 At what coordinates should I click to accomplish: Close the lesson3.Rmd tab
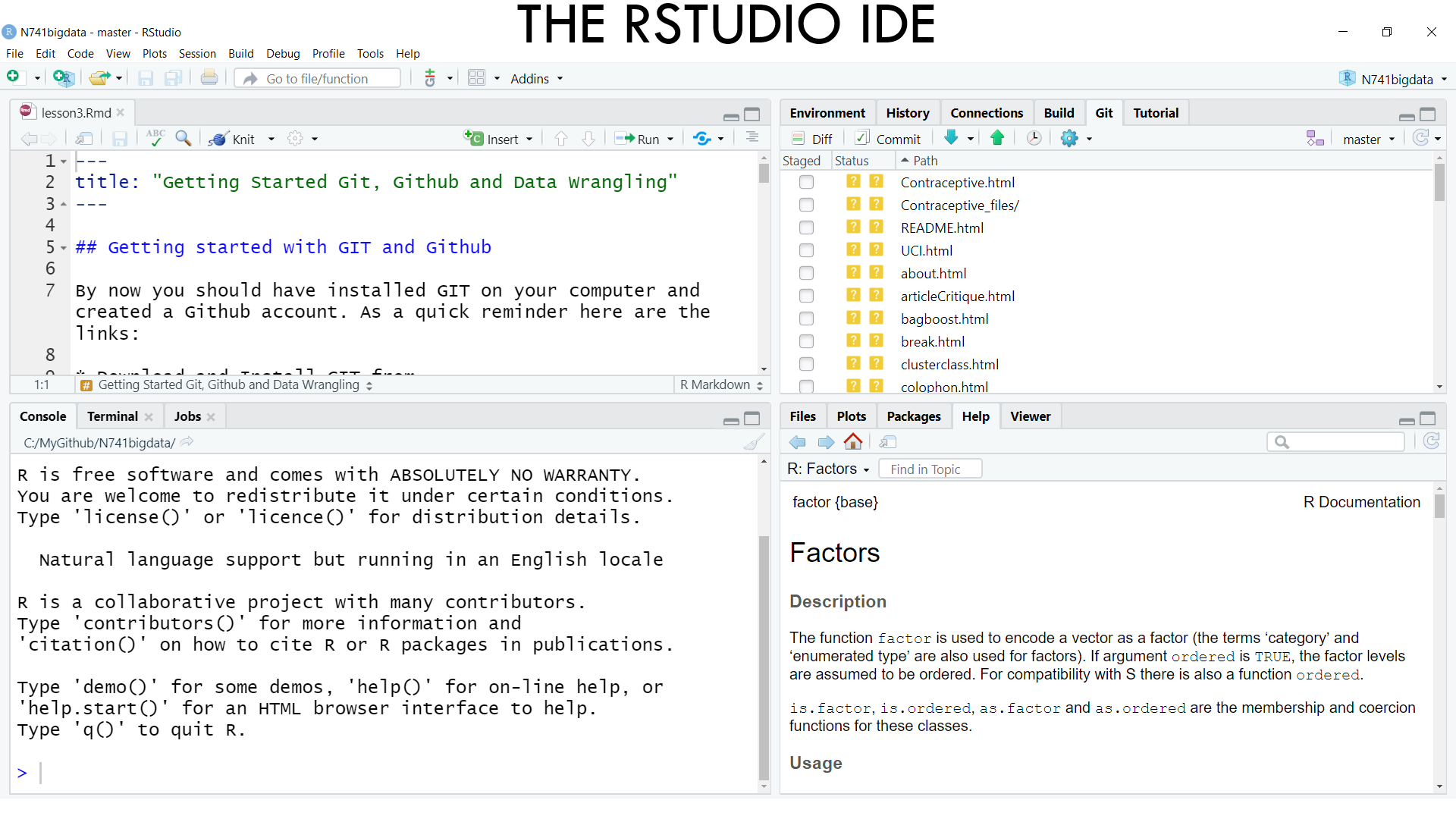coord(121,112)
